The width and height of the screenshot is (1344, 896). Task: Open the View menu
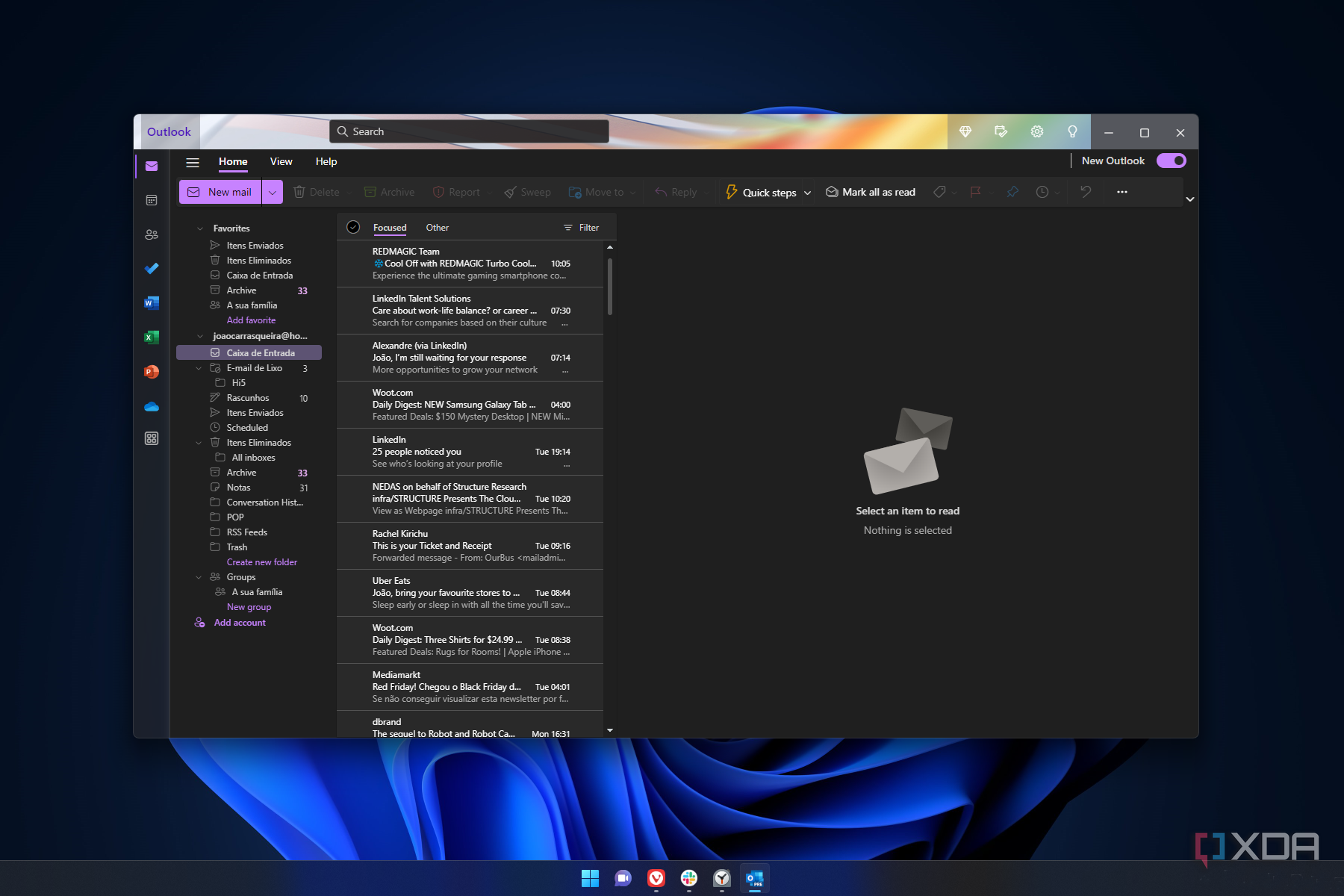pos(281,161)
